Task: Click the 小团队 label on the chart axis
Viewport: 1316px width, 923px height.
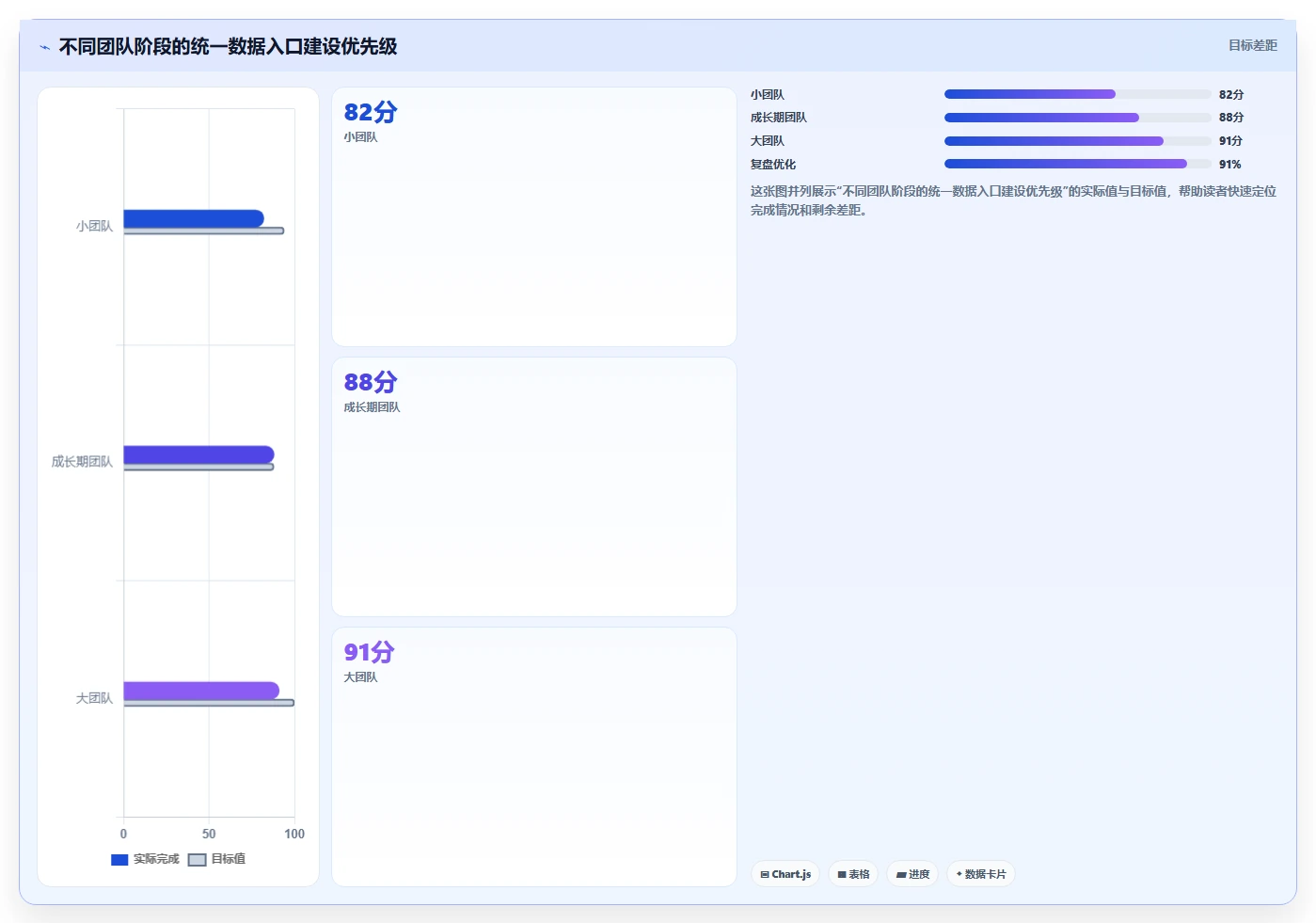Action: click(x=94, y=226)
